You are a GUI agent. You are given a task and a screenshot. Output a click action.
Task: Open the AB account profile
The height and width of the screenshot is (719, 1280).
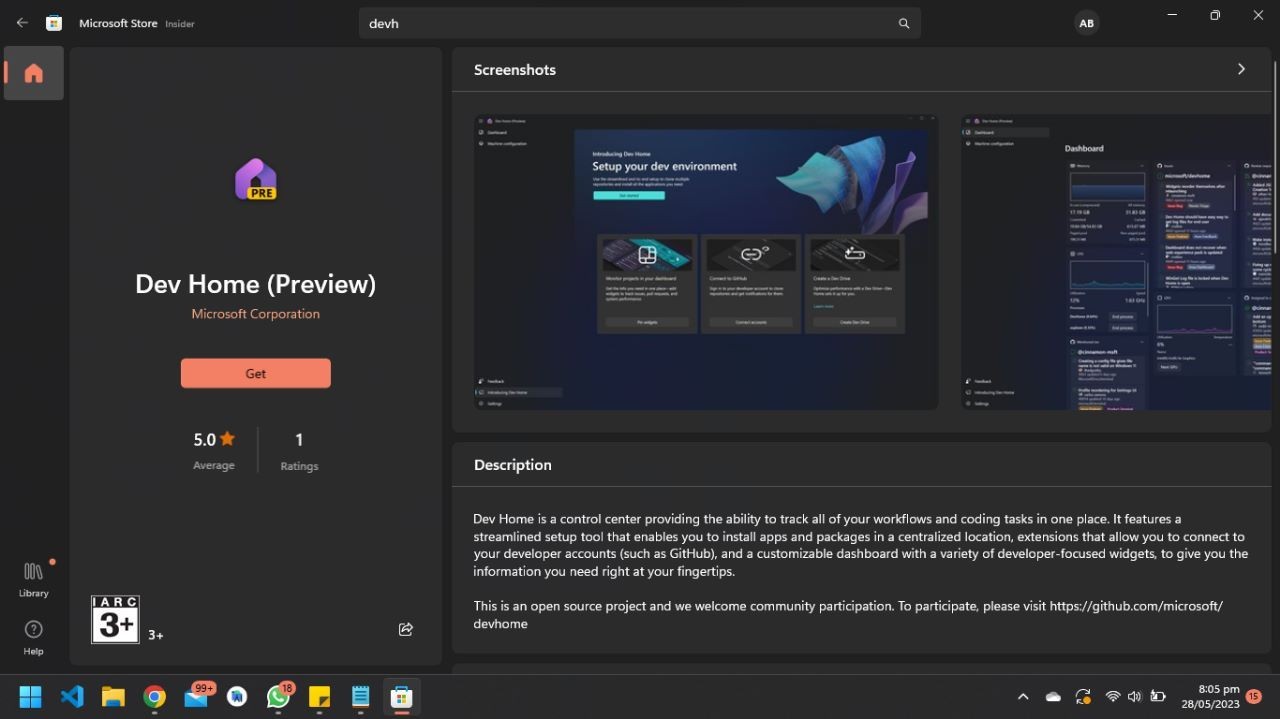[x=1086, y=23]
